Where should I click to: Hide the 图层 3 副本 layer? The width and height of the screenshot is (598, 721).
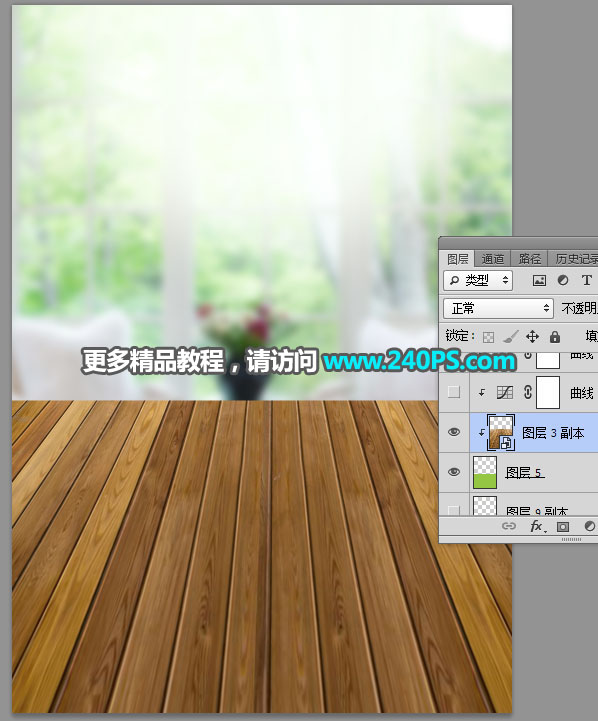click(x=454, y=432)
